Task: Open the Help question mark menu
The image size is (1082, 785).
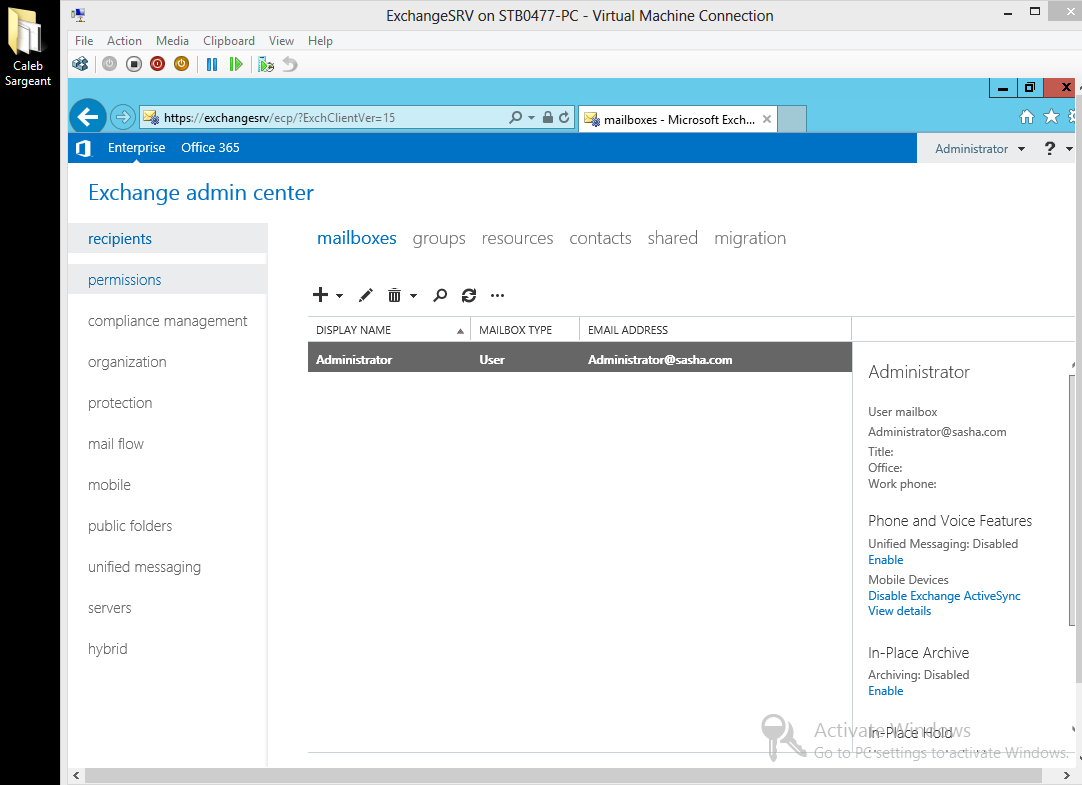Action: pyautogui.click(x=1050, y=148)
